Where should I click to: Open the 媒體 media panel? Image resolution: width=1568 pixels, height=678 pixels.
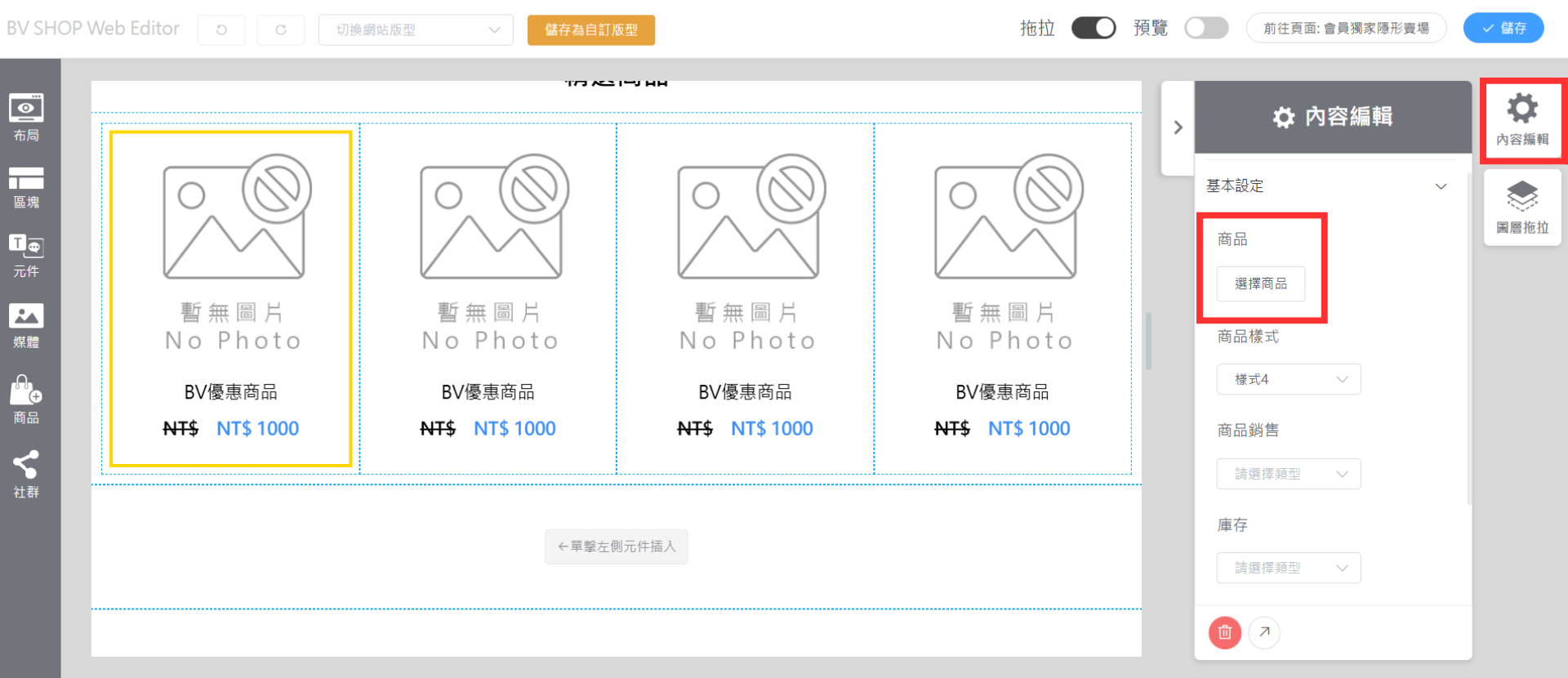coord(26,327)
